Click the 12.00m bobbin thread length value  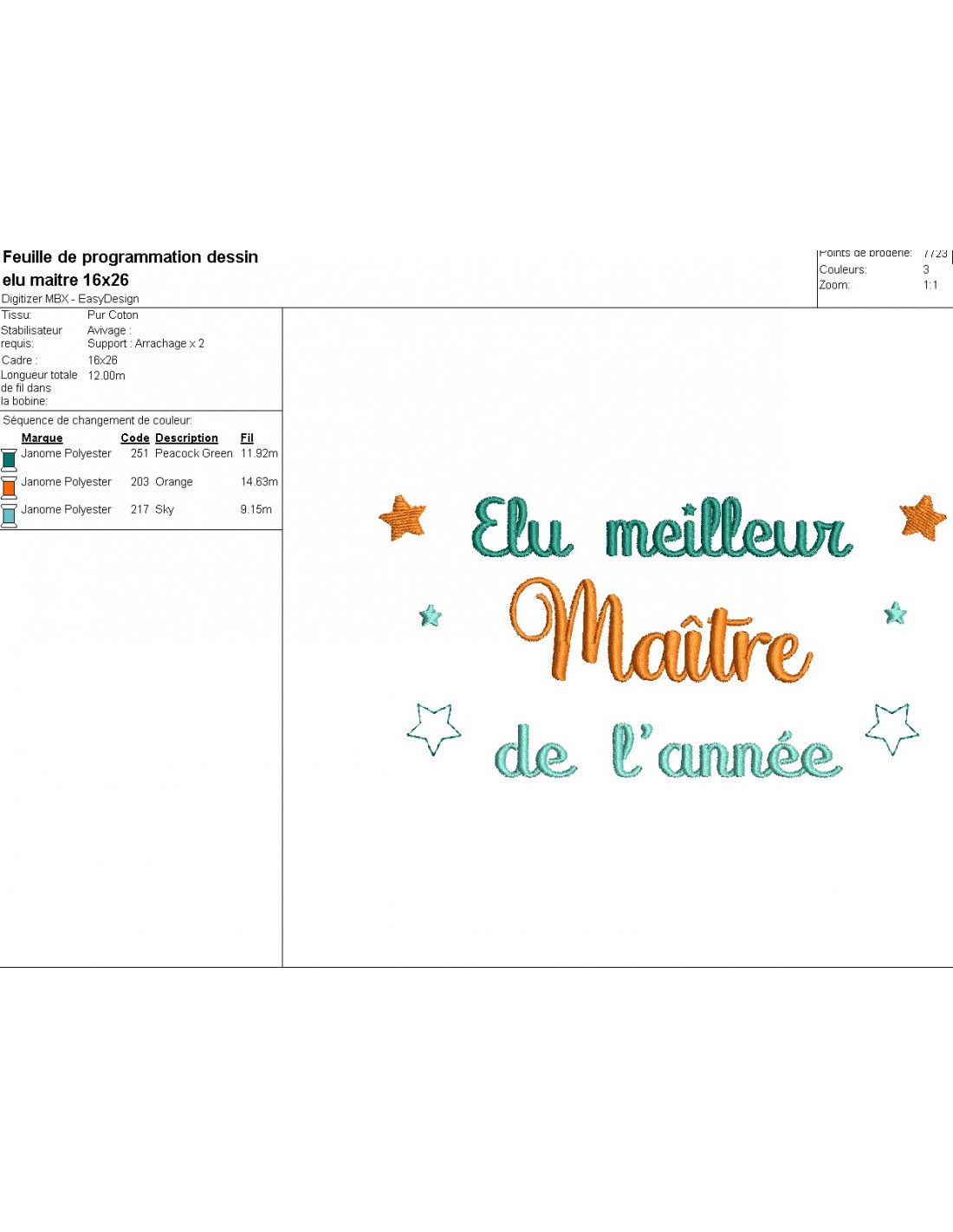[x=107, y=376]
